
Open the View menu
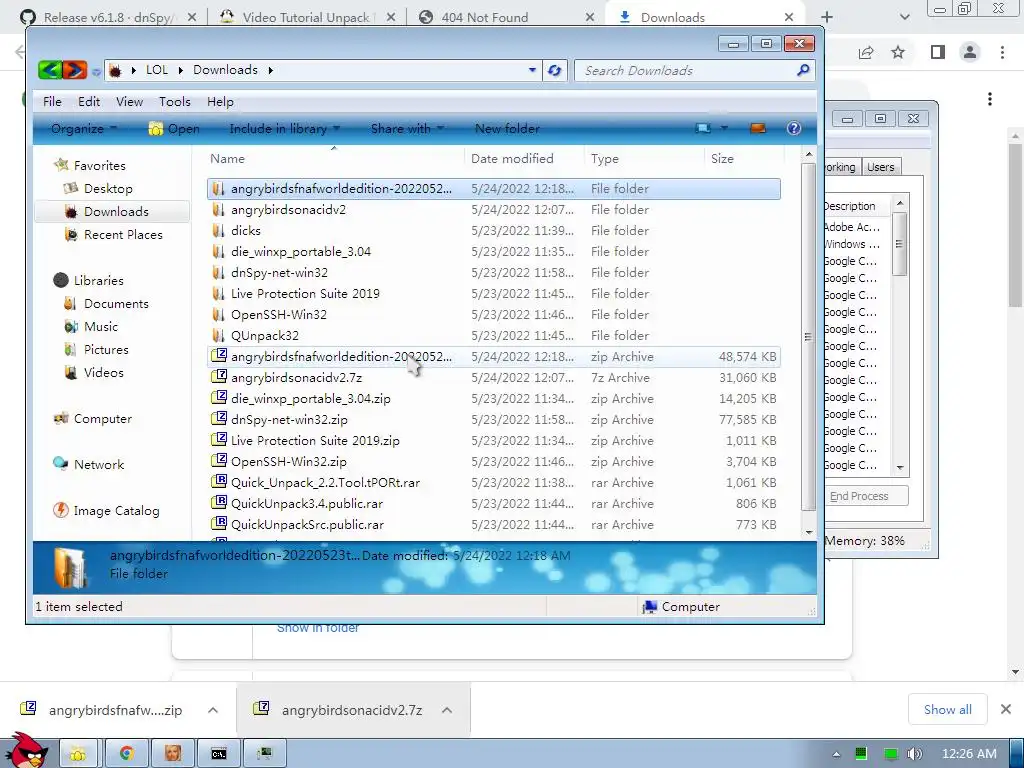point(129,102)
